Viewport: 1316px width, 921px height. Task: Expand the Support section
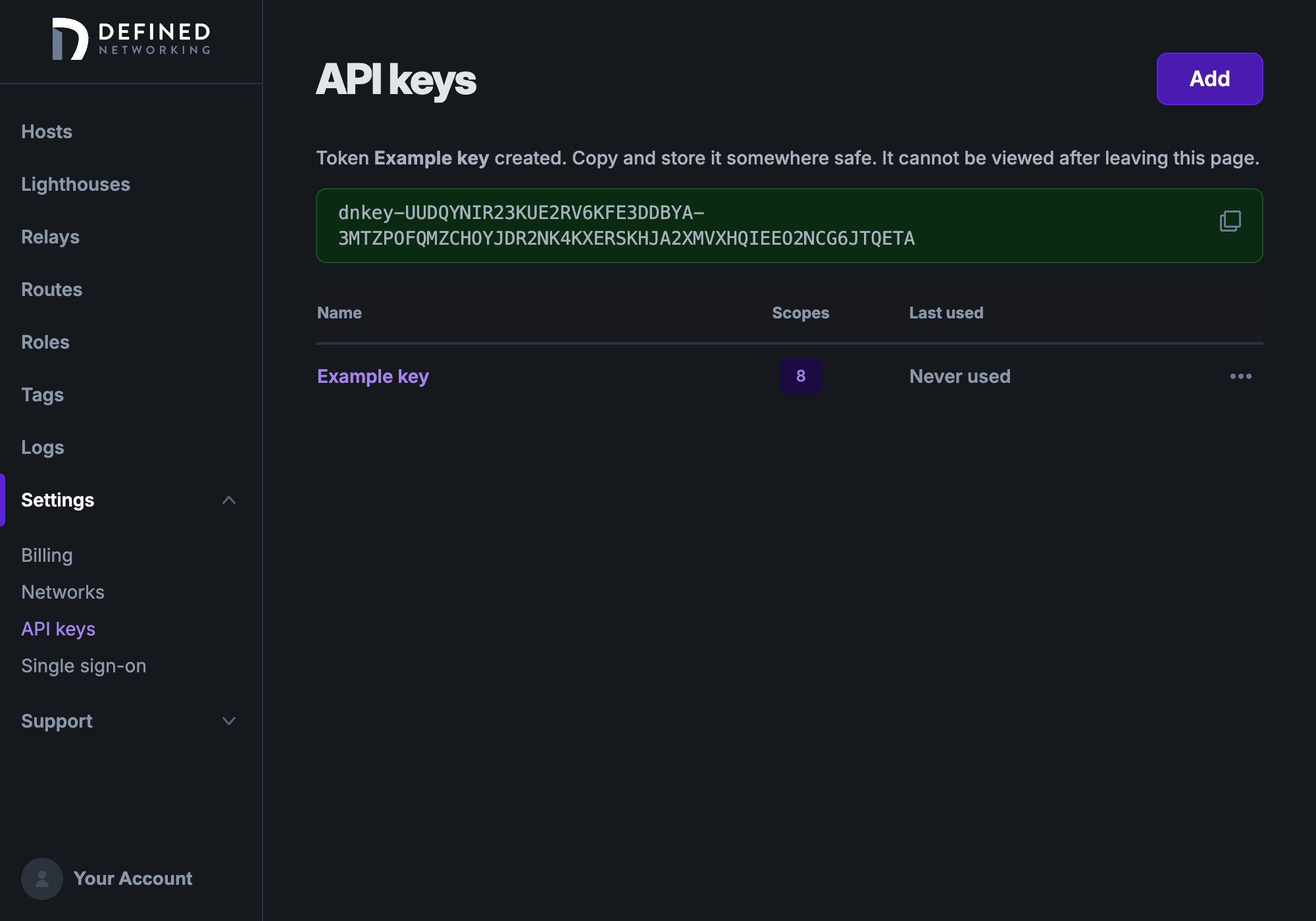tap(57, 721)
